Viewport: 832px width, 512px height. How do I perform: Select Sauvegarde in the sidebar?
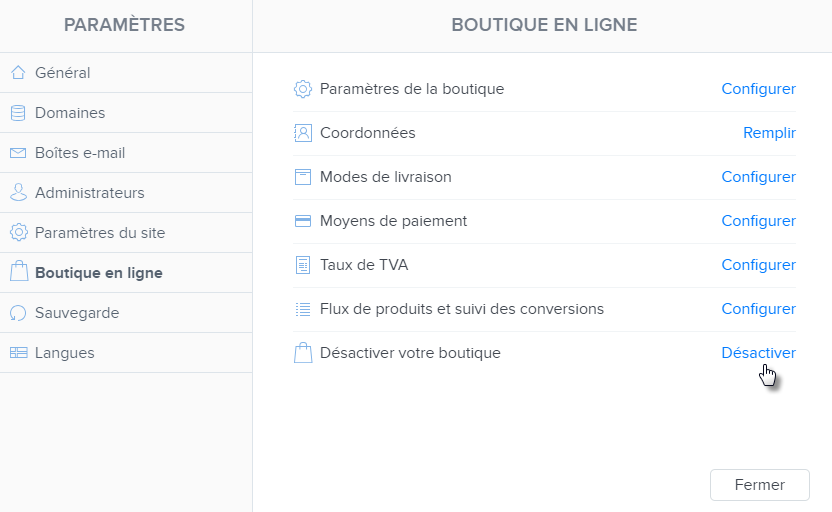coord(77,313)
